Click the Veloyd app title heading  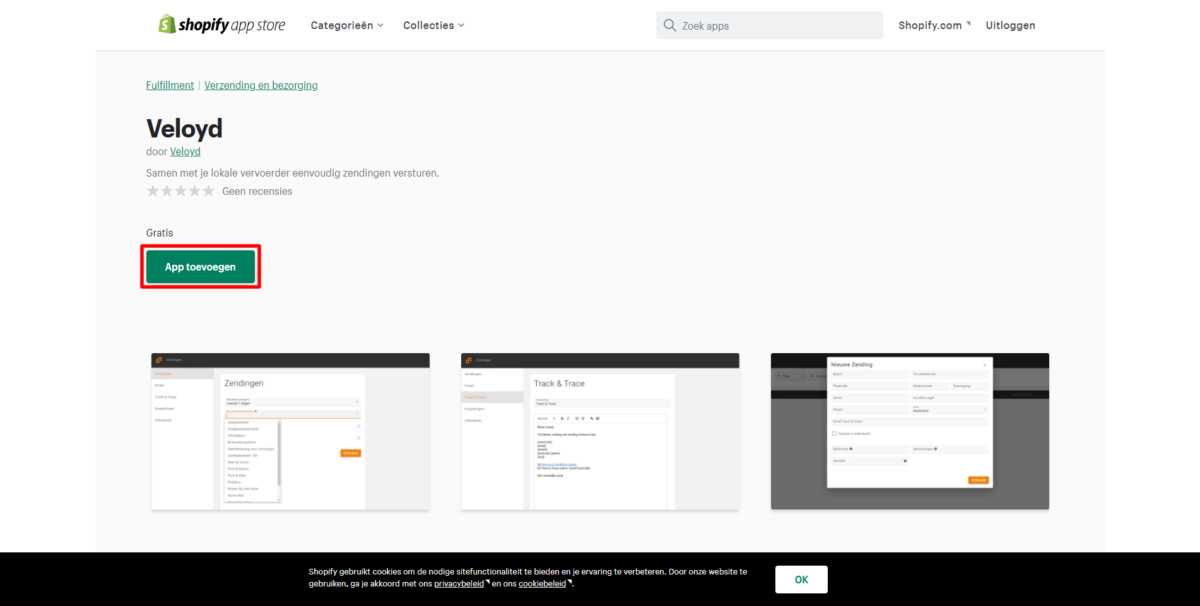point(184,128)
